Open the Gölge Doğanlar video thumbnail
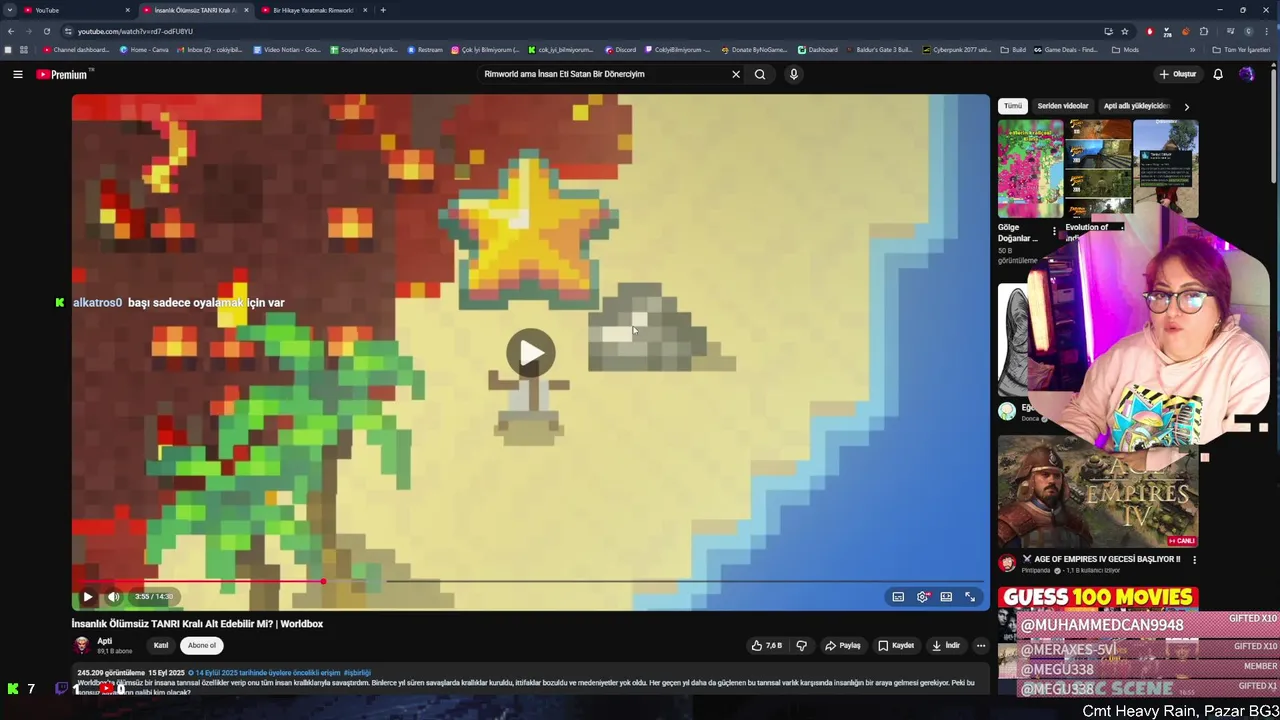Viewport: 1280px width, 720px height. coord(1030,169)
